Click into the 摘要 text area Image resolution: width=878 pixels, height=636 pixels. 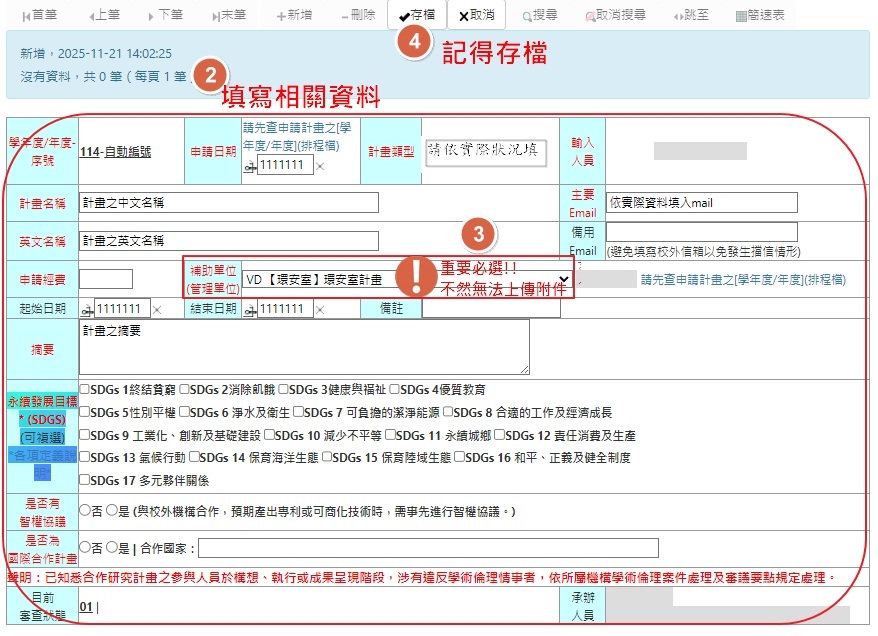click(x=303, y=347)
